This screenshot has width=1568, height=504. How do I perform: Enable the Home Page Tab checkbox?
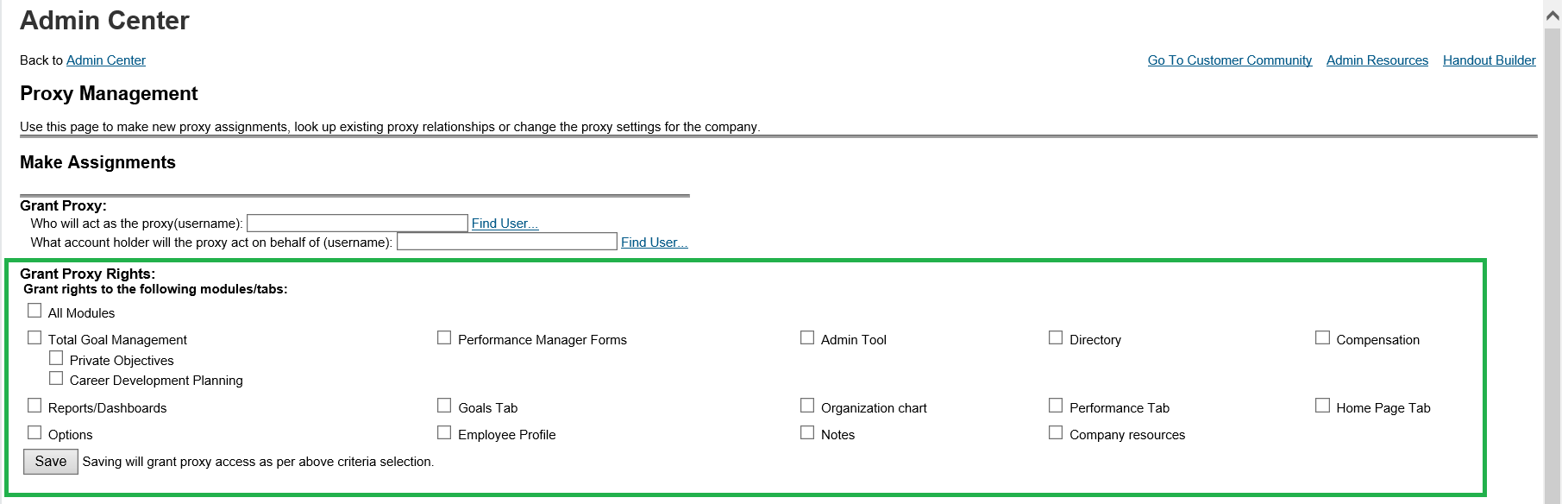coord(1322,406)
